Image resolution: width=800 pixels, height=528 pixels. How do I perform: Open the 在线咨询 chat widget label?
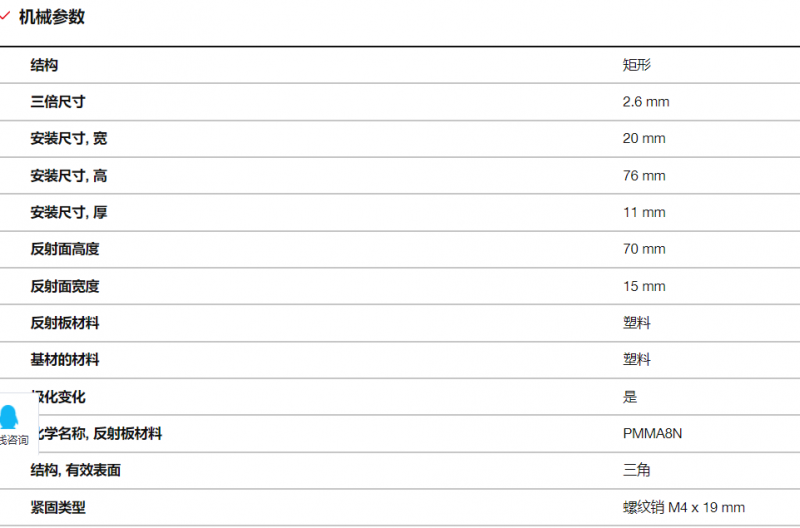[x=14, y=440]
